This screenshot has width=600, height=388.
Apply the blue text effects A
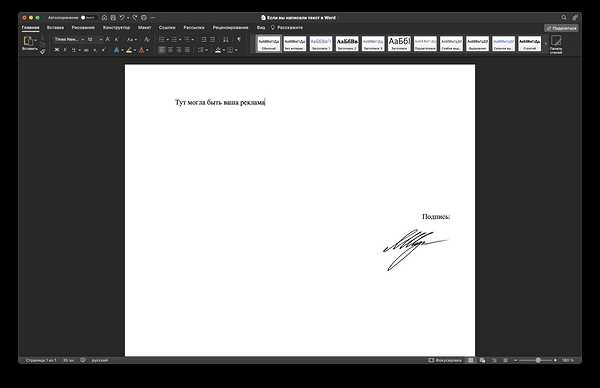tap(116, 50)
